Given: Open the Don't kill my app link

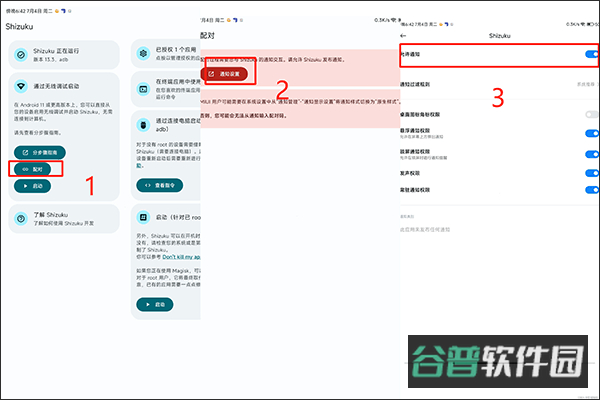Looking at the screenshot, I should point(181,257).
